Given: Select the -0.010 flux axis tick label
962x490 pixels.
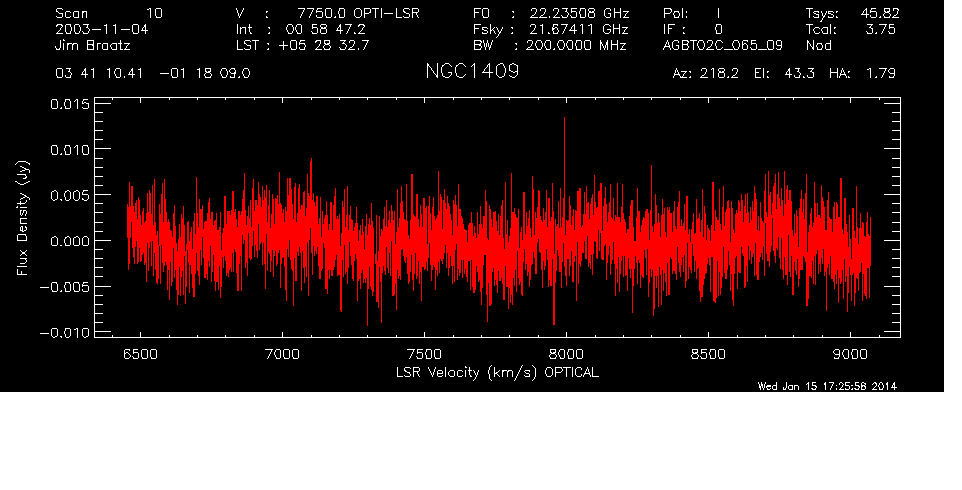Looking at the screenshot, I should [x=62, y=332].
